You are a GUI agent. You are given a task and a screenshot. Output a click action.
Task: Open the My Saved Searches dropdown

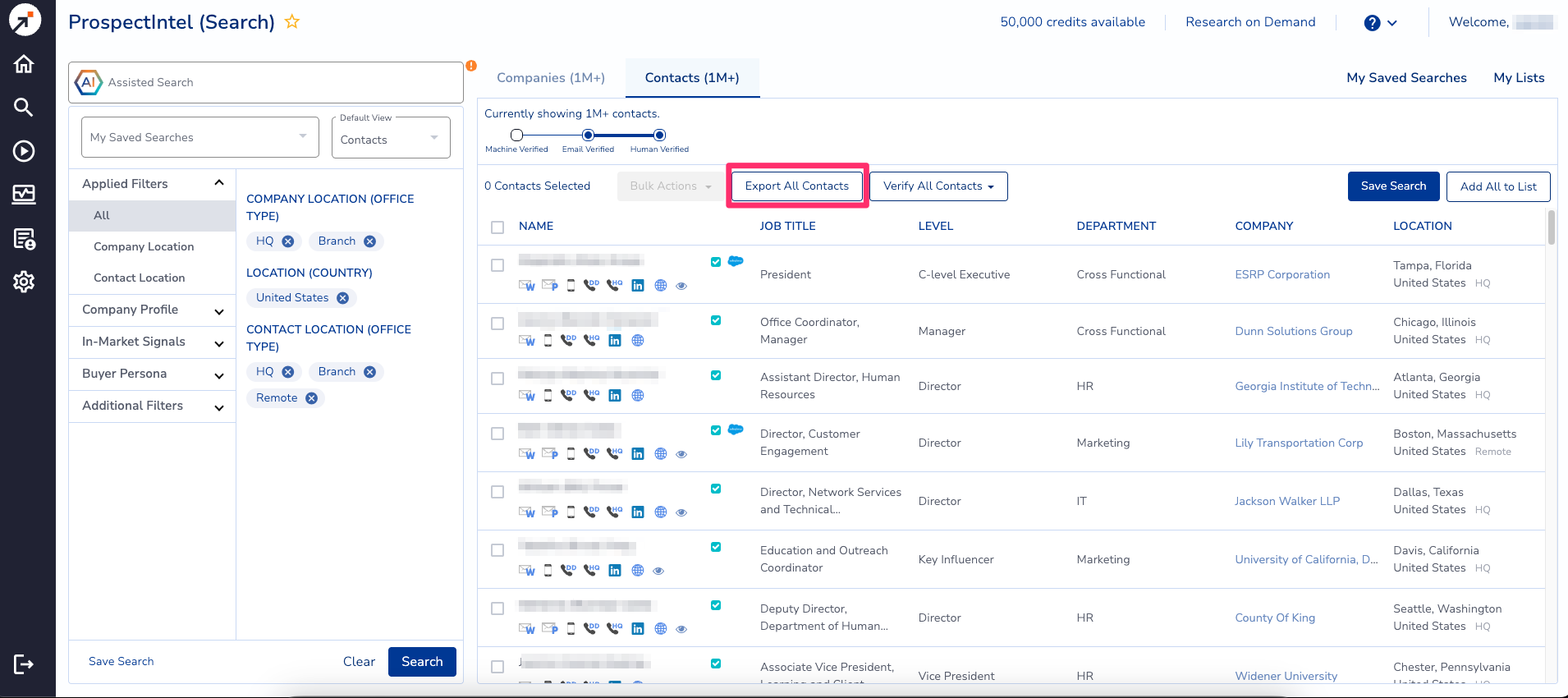[x=199, y=137]
